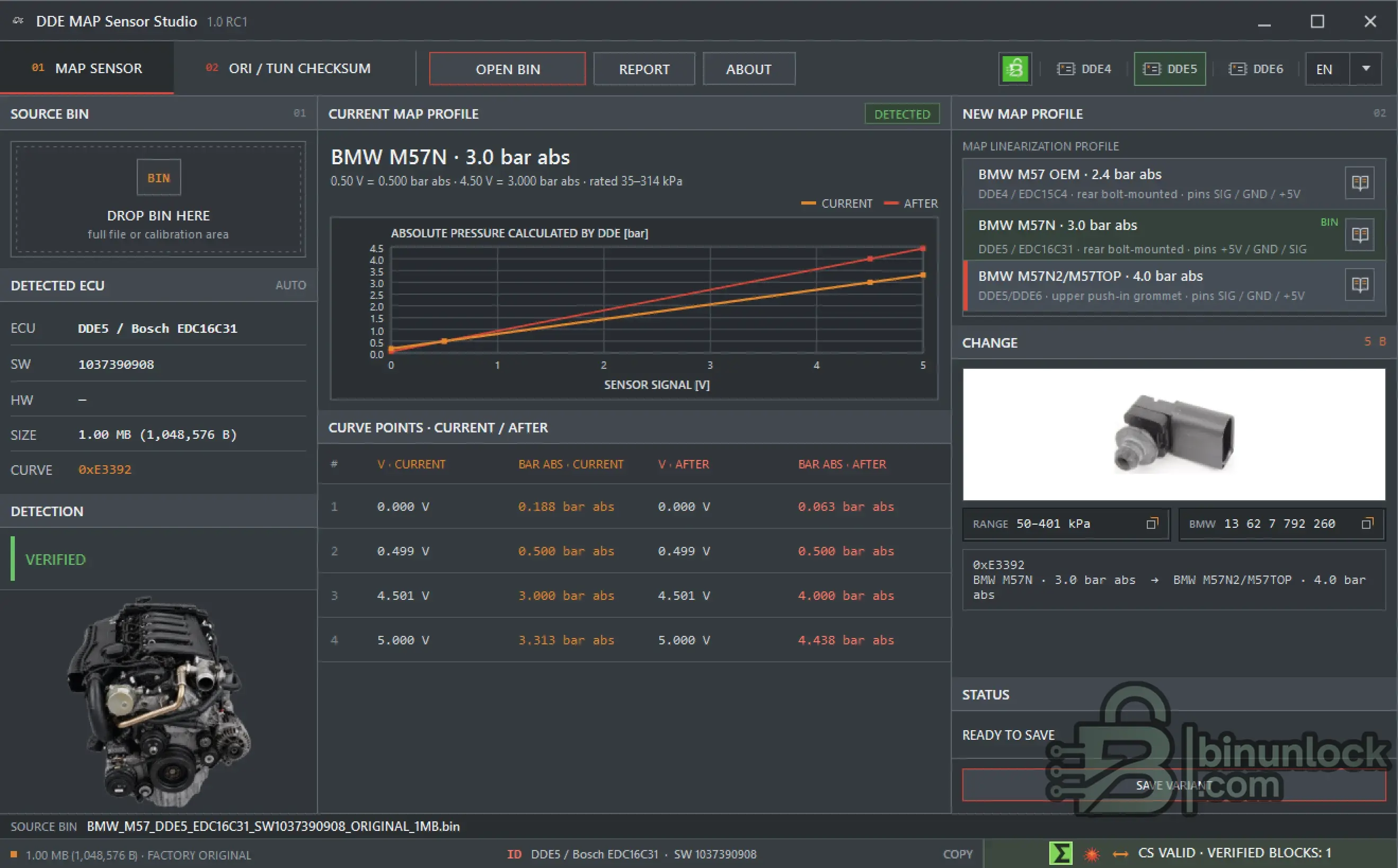The image size is (1398, 868).
Task: Click the AUTO label in Detected ECU header
Action: click(x=290, y=285)
